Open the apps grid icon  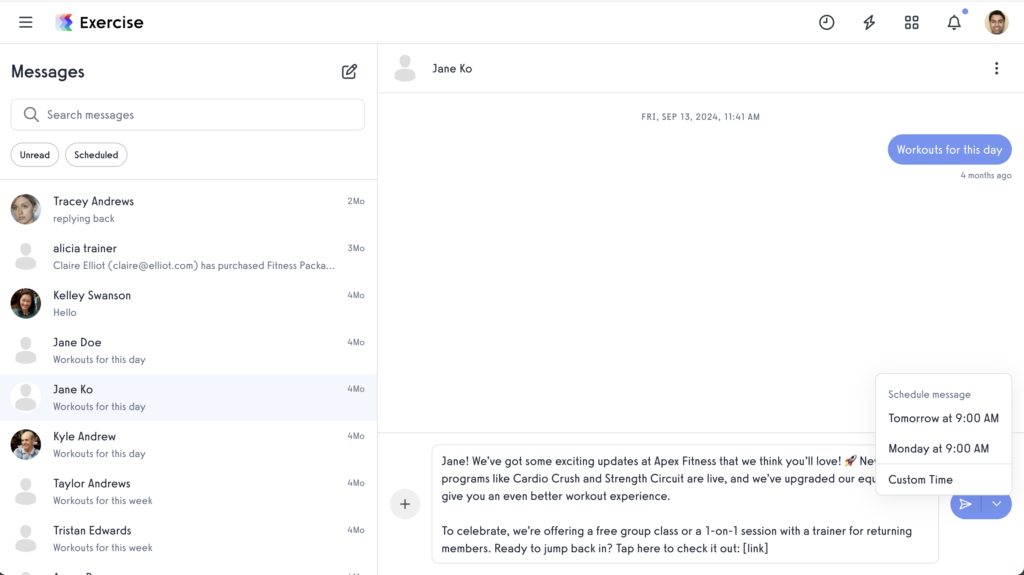tap(911, 22)
